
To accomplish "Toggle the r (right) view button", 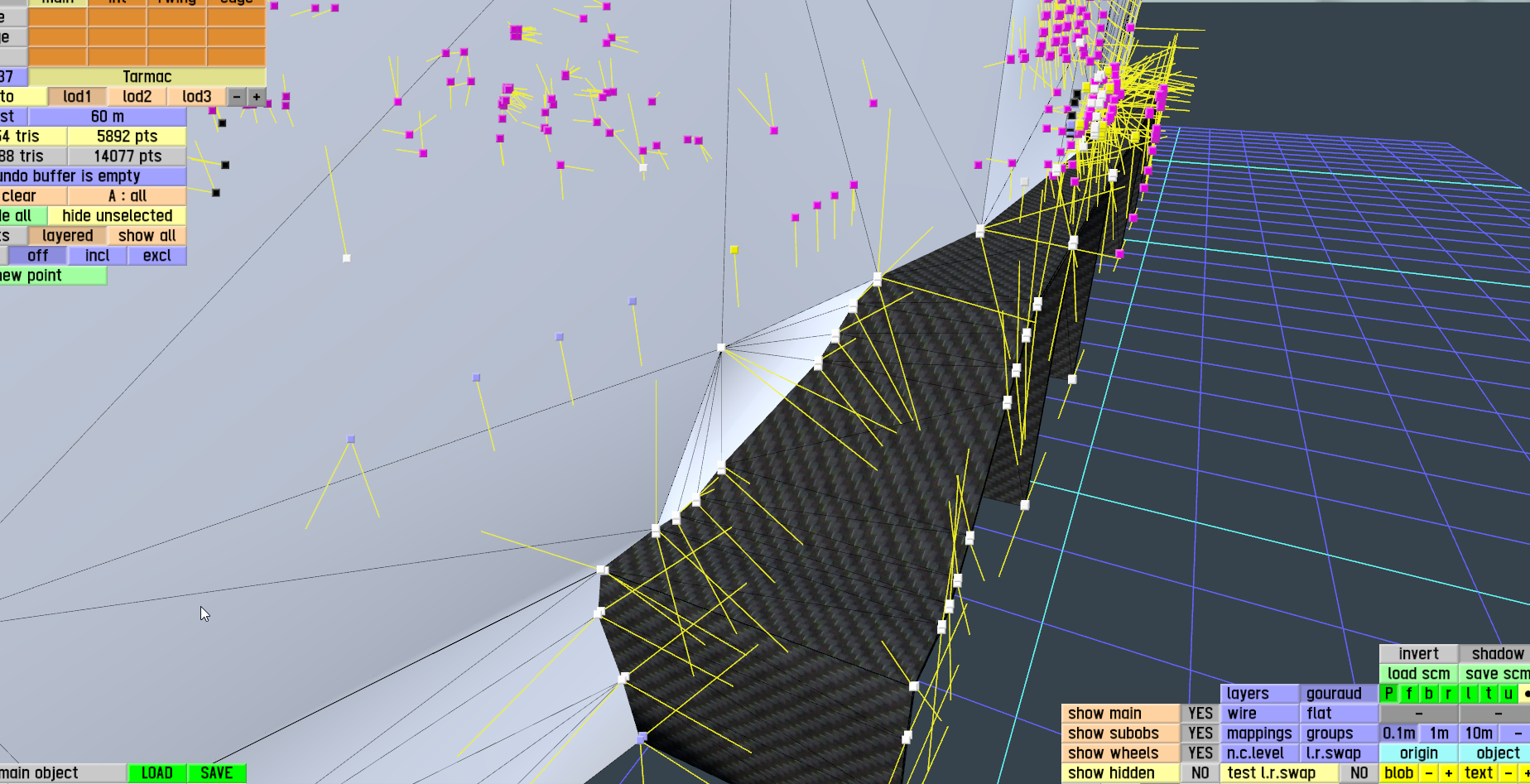I will (1449, 694).
